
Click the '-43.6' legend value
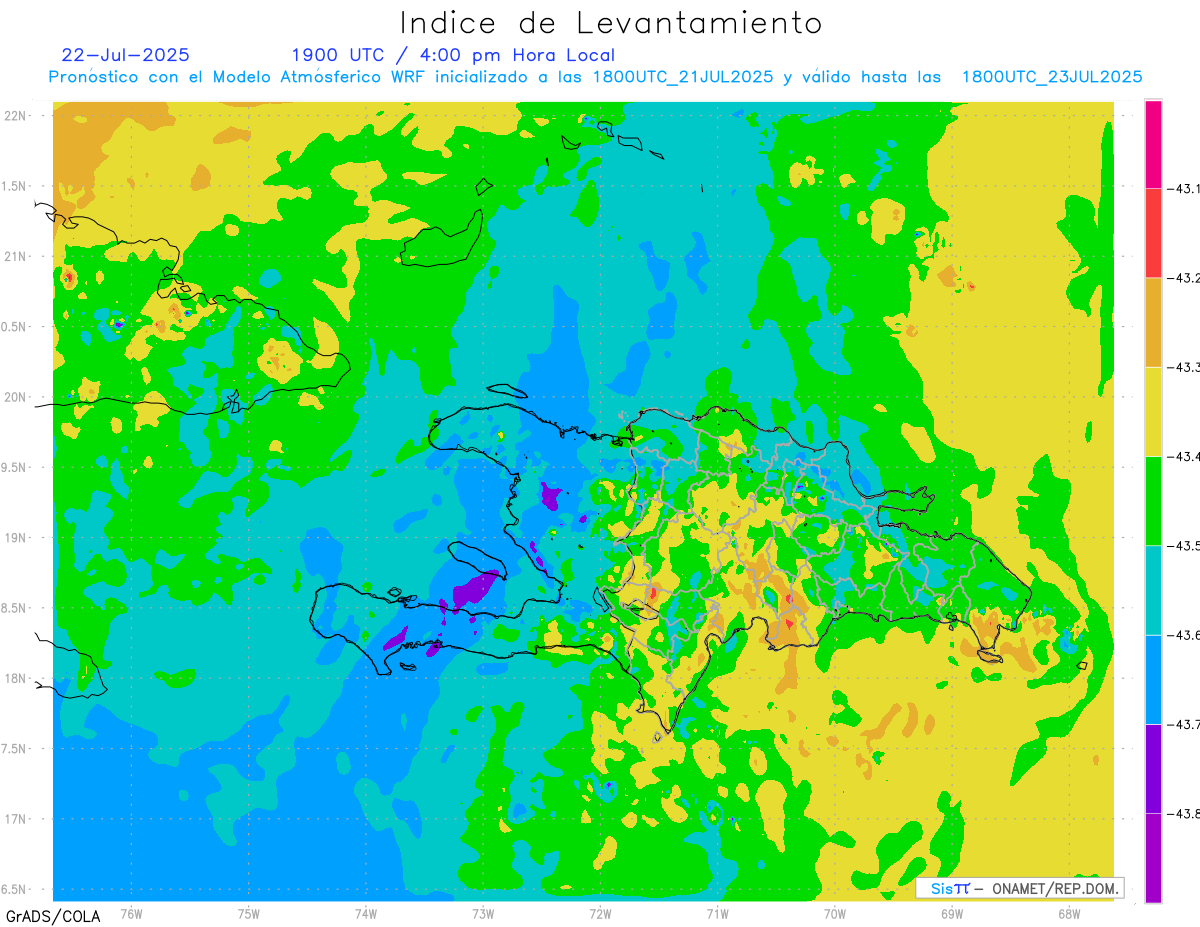[x=1184, y=635]
